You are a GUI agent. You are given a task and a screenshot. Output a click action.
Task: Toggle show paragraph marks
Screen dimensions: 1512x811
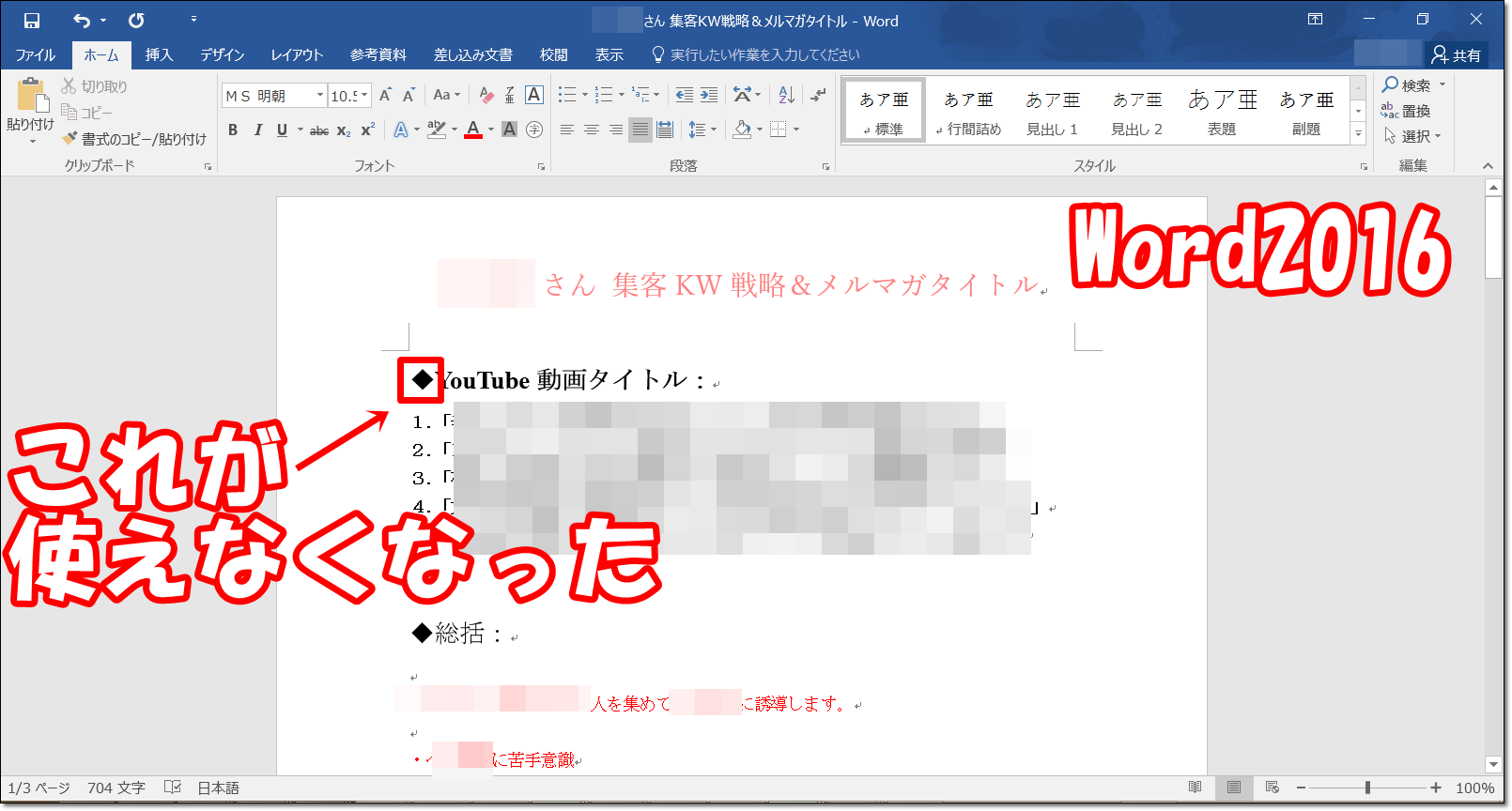819,95
